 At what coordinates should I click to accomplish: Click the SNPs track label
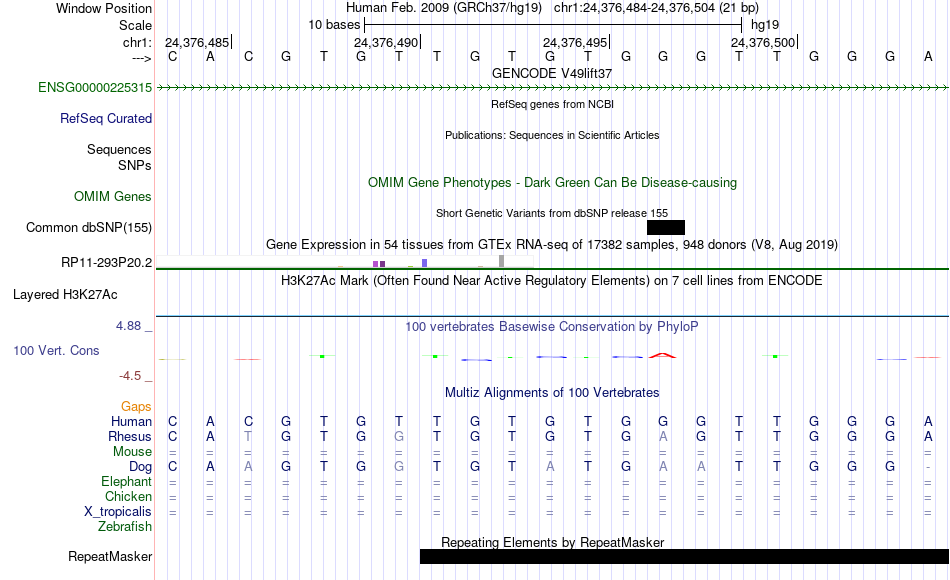135,165
